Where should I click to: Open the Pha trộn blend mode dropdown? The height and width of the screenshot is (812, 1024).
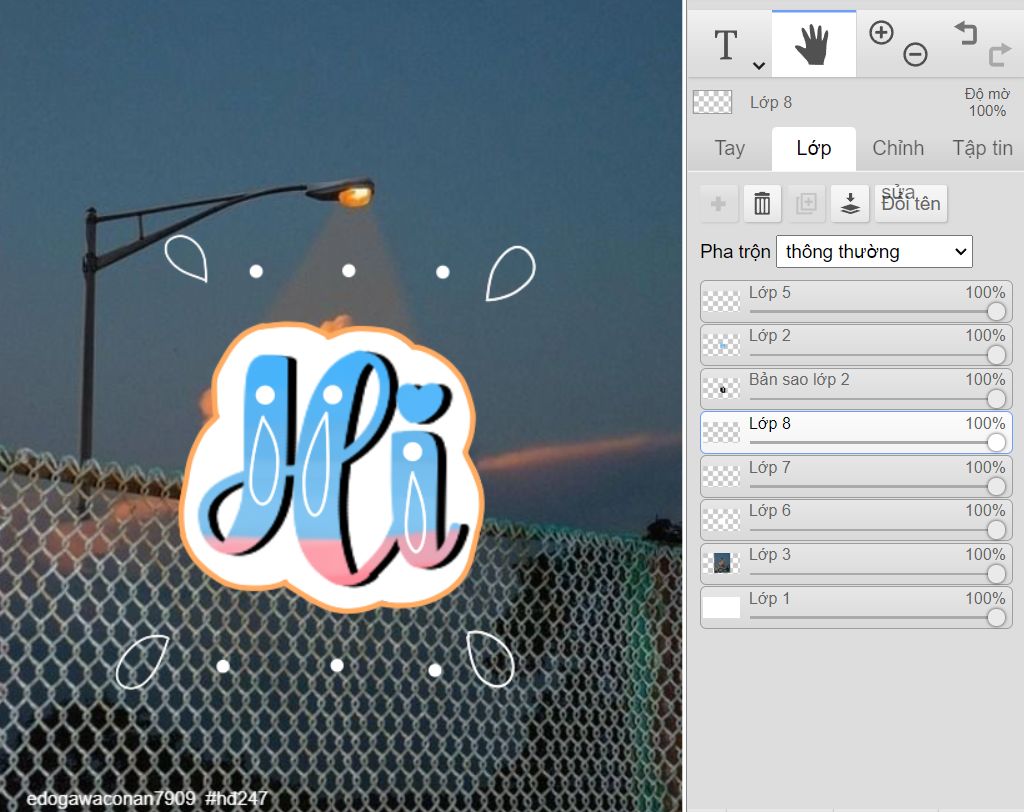pos(874,252)
